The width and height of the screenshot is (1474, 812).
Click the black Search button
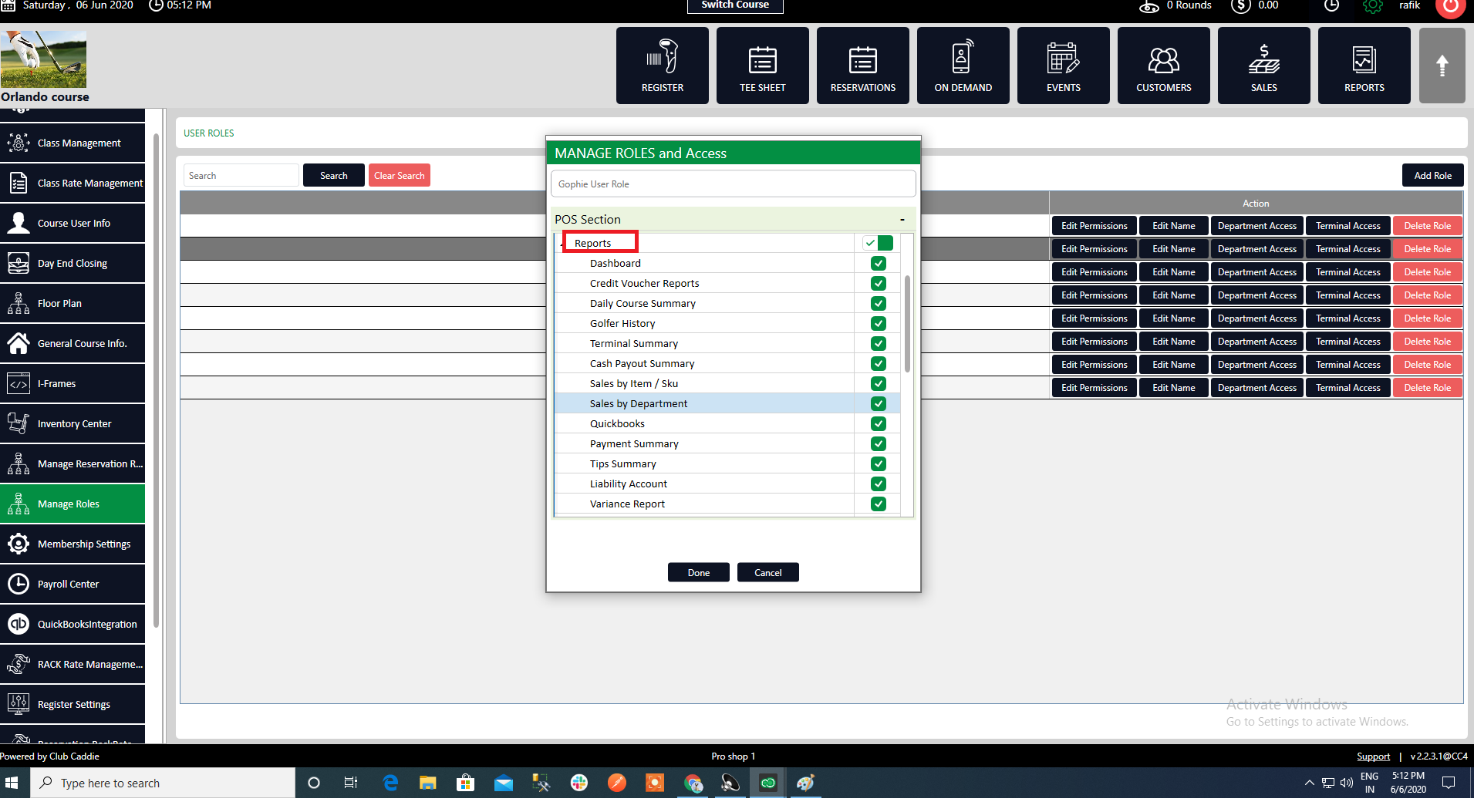point(333,175)
